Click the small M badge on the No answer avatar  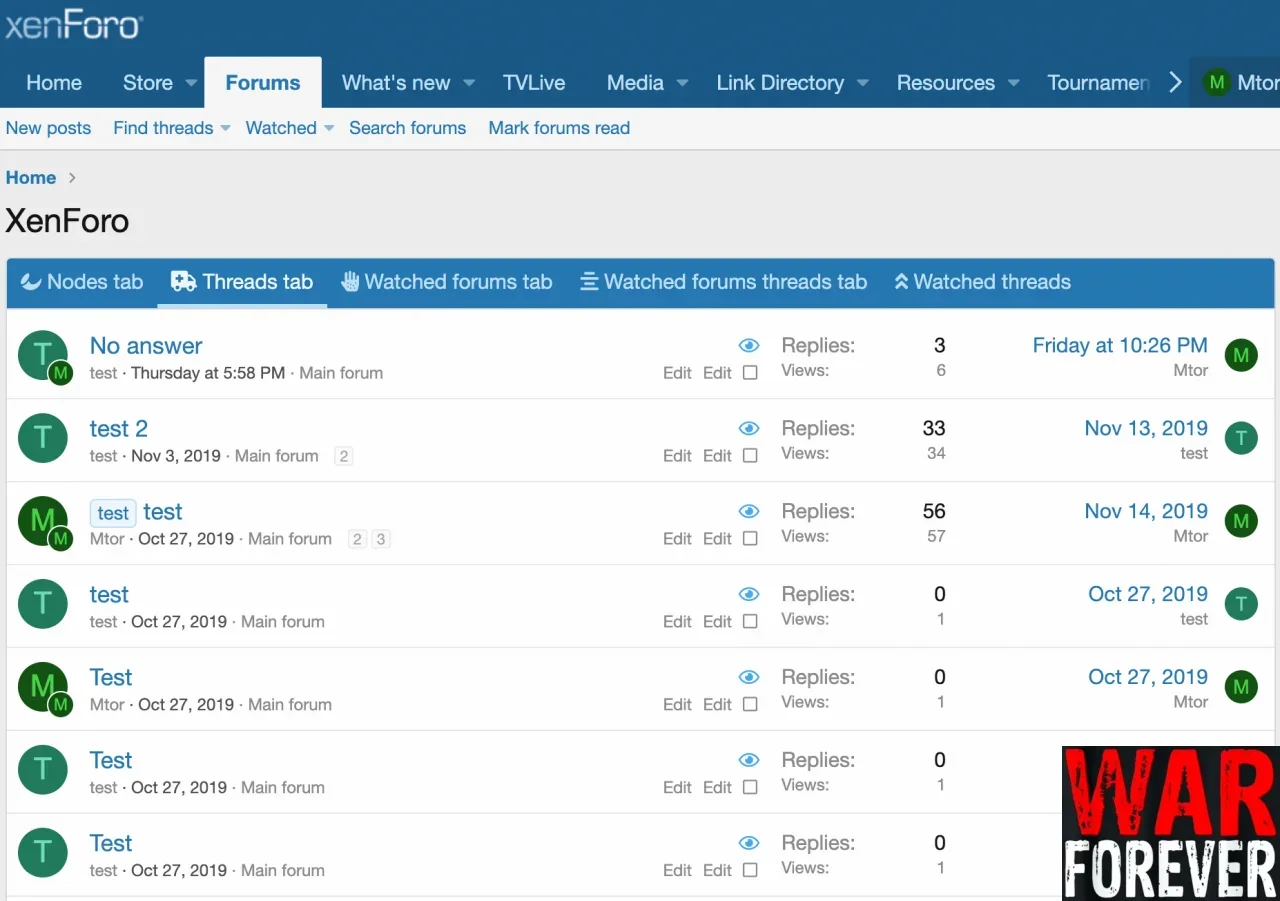[x=61, y=373]
